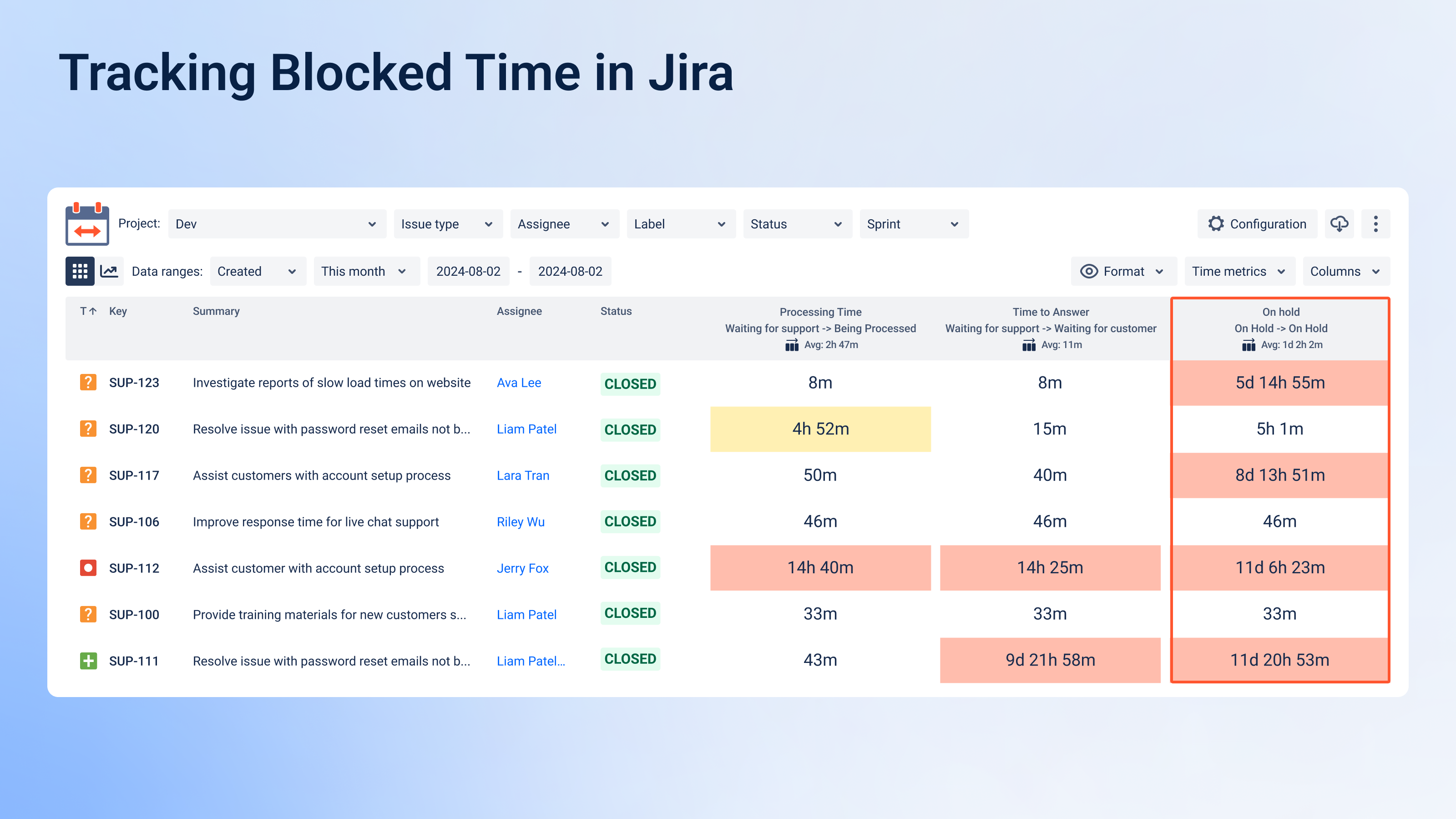Switch to the chart view
Viewport: 1456px width, 819px height.
click(109, 271)
